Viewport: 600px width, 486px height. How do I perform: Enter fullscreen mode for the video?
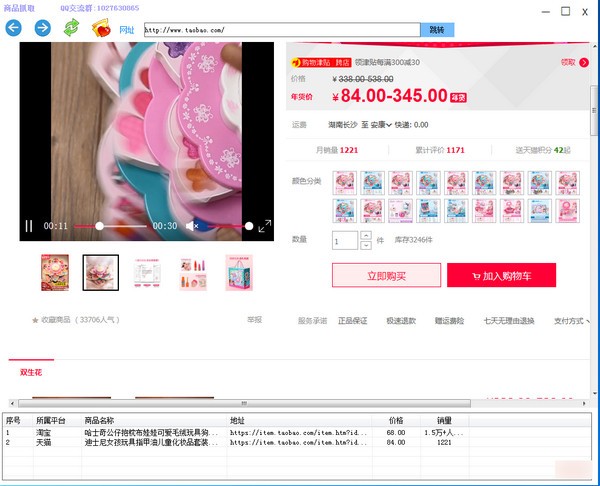(x=264, y=226)
